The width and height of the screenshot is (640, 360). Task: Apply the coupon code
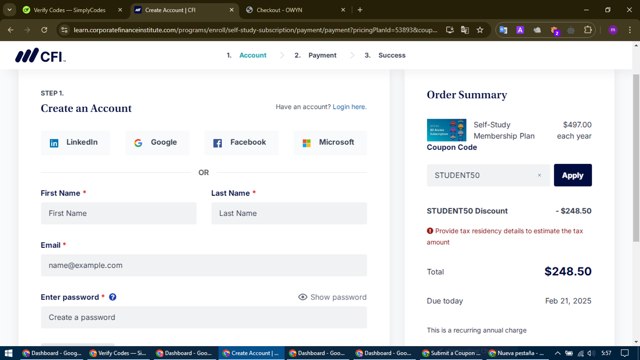(x=573, y=175)
